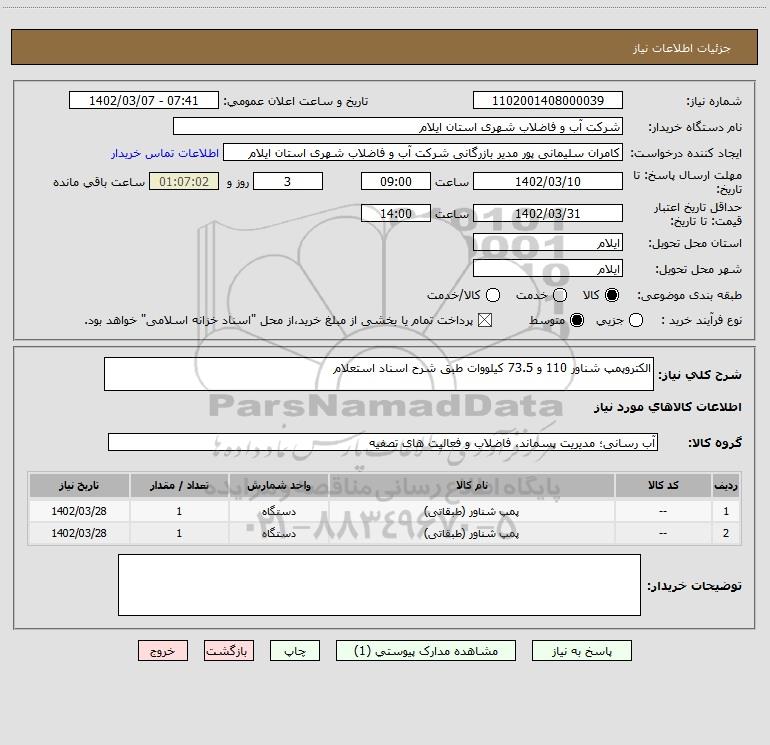Click the بازگشت back button
The image size is (770, 745).
[229, 651]
